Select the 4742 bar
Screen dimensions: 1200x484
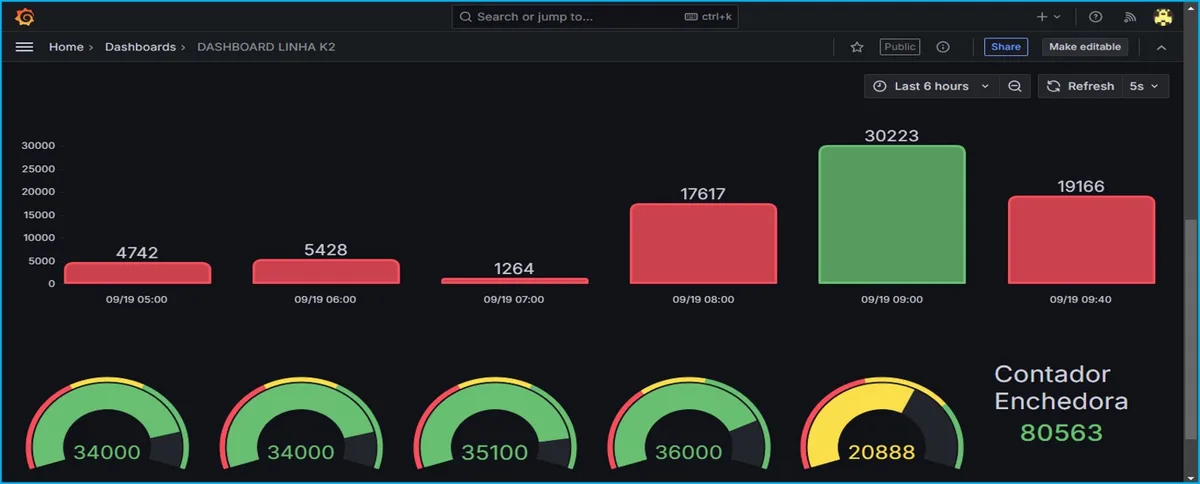click(137, 273)
